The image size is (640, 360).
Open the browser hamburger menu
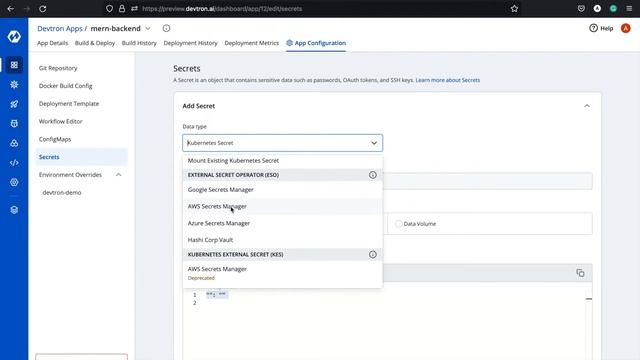[629, 9]
